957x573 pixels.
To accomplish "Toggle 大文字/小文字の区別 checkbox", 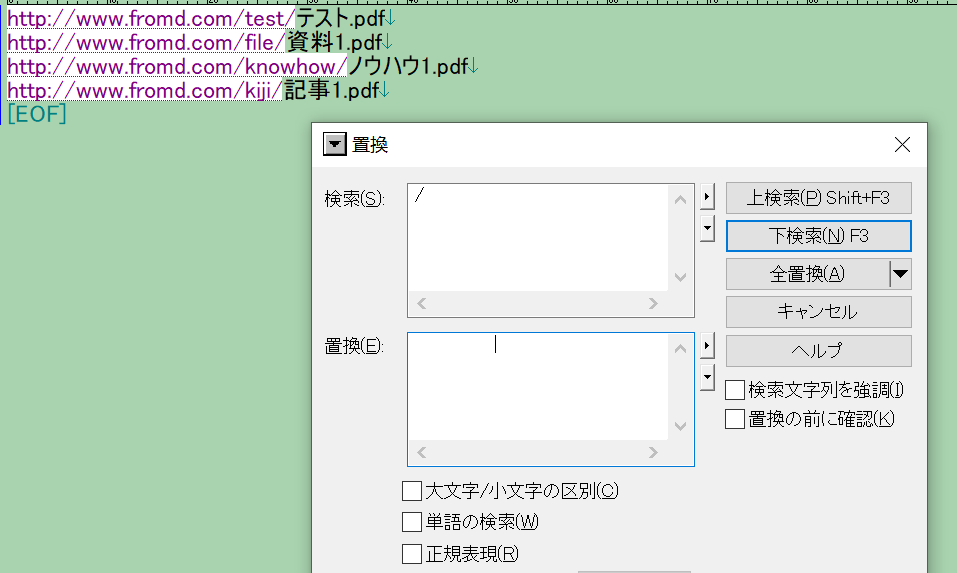I will pos(412,491).
